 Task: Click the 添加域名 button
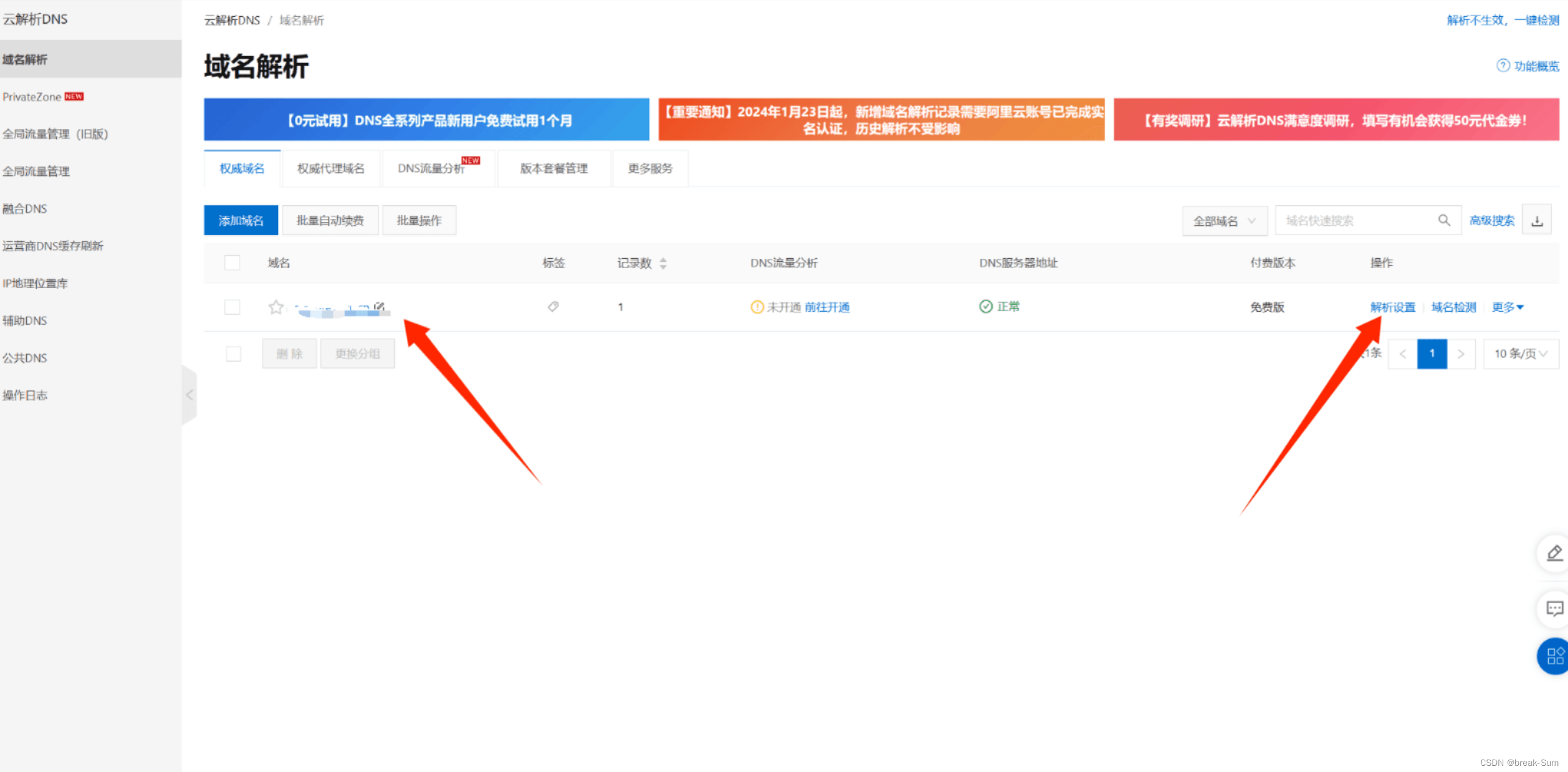[x=241, y=221]
